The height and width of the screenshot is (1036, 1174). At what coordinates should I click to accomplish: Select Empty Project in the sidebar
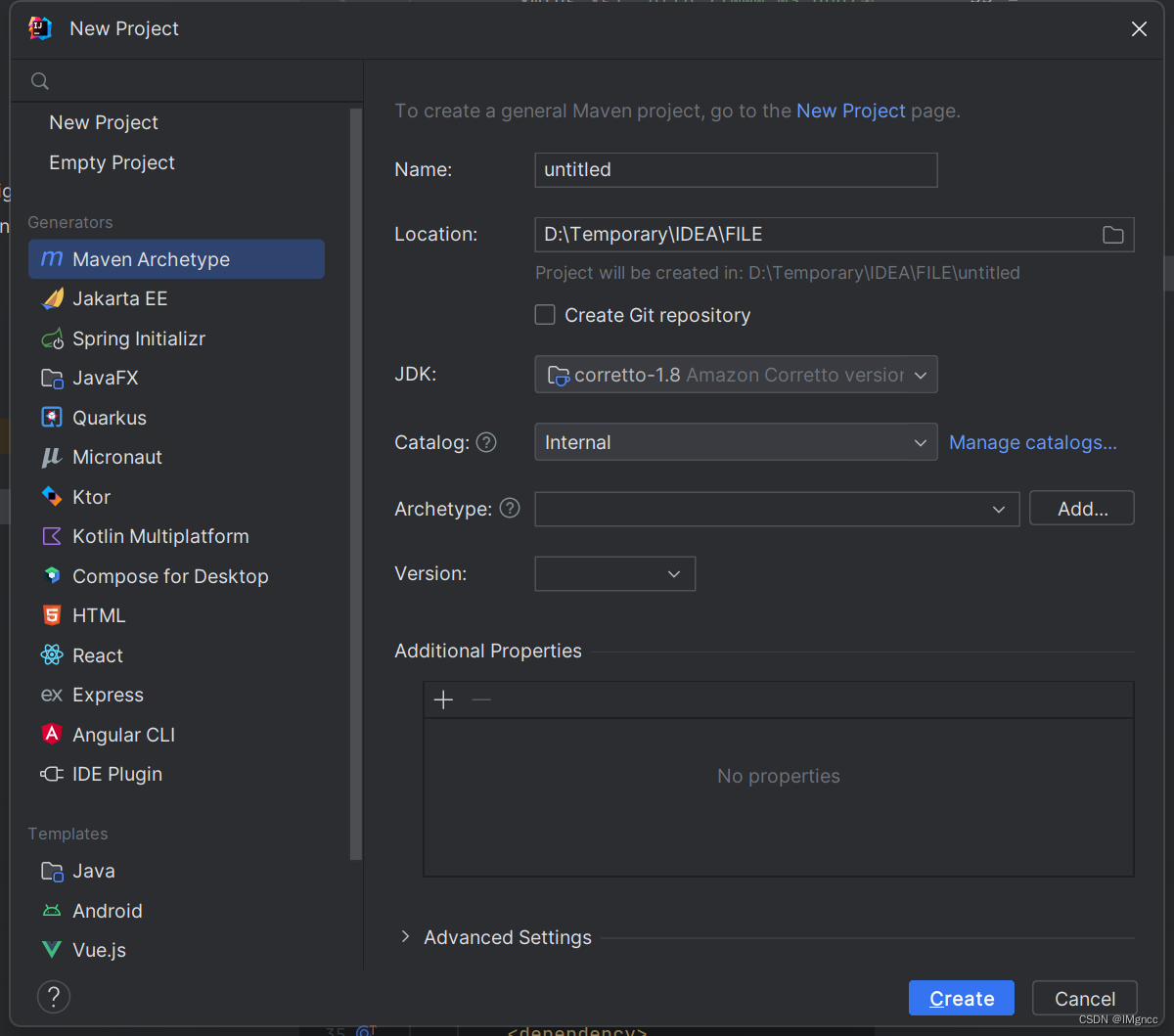click(112, 162)
